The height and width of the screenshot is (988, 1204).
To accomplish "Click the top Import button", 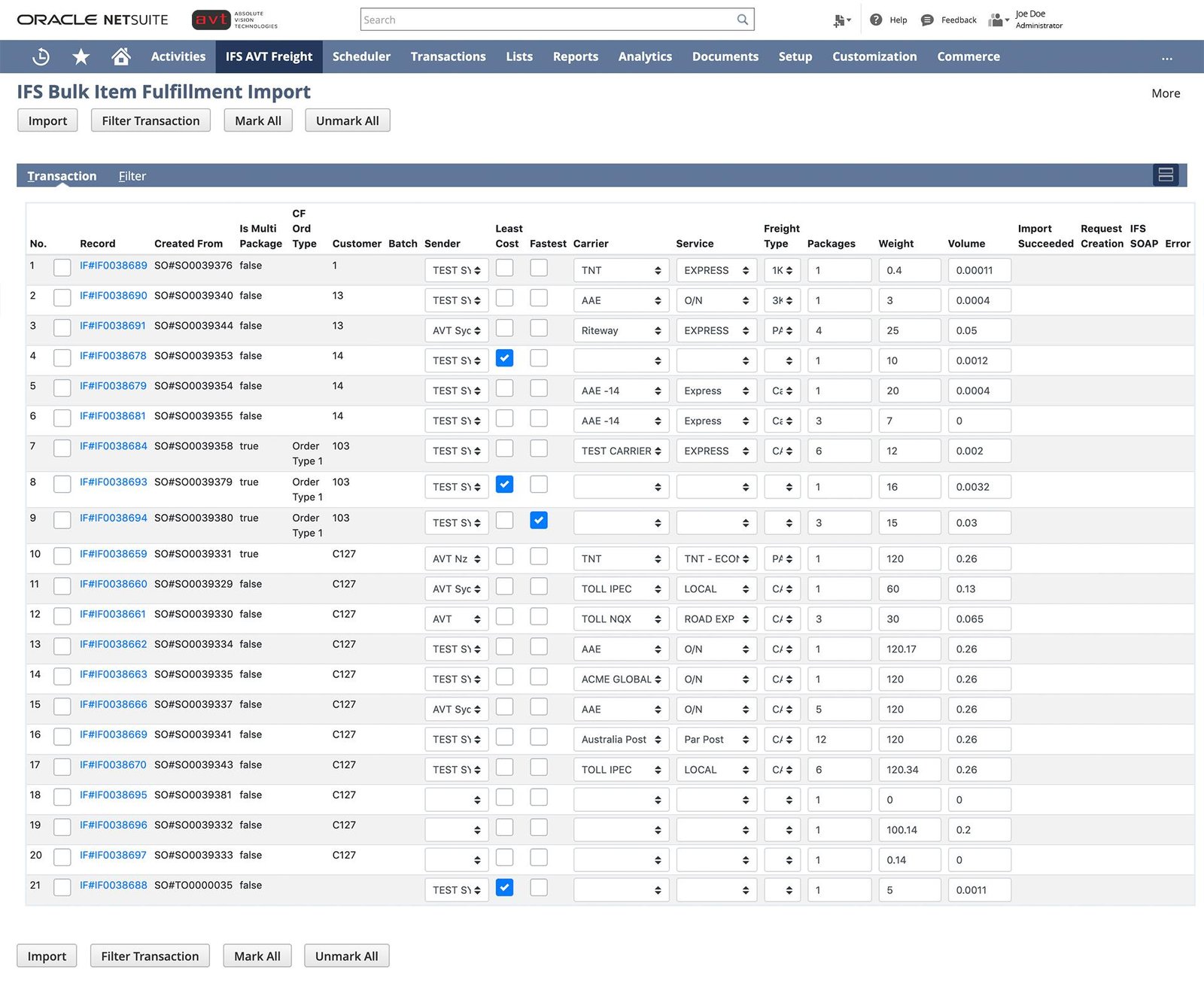I will tap(47, 120).
